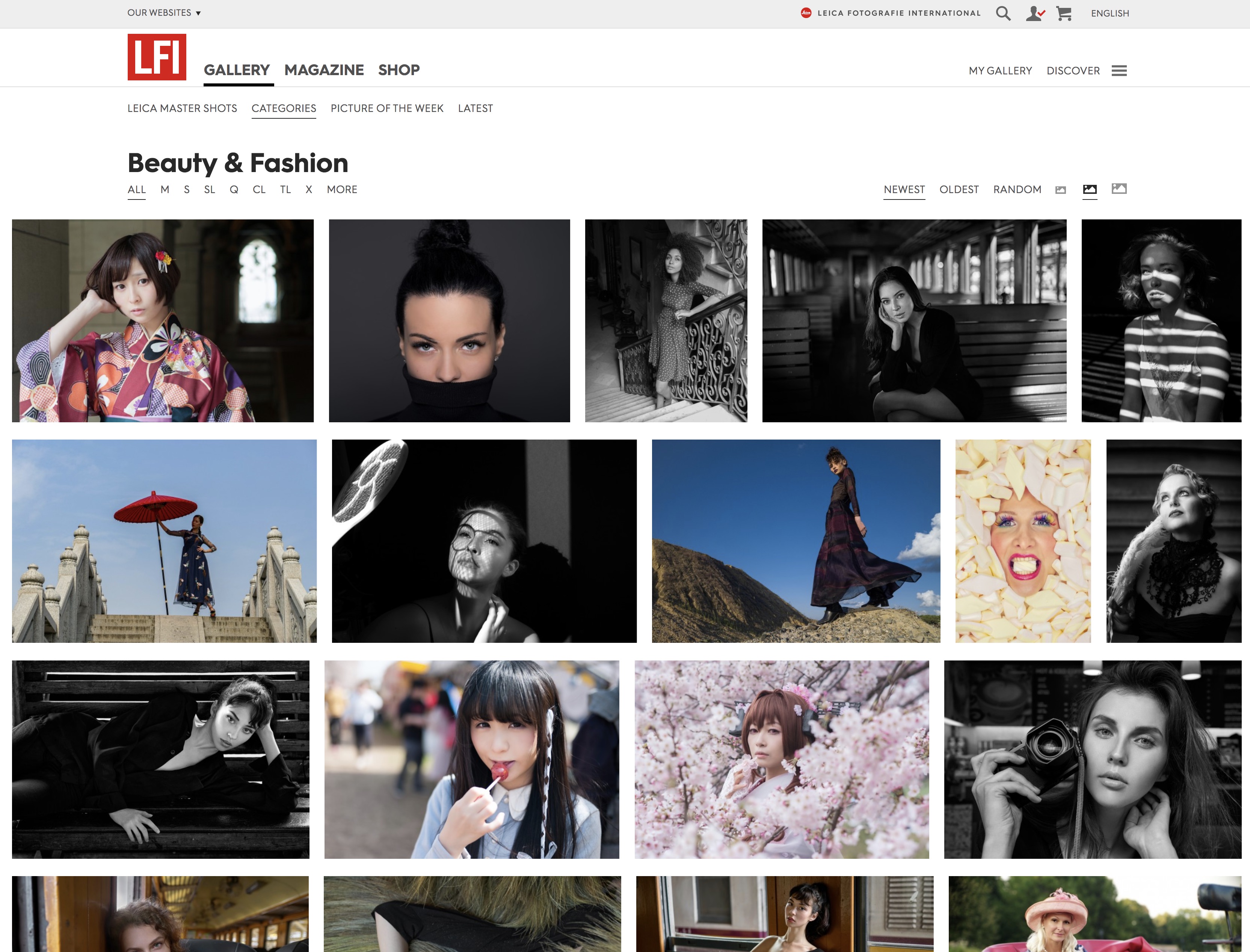Viewport: 1250px width, 952px height.
Task: Open the kimono portrait photo thumbnail
Action: pos(163,320)
